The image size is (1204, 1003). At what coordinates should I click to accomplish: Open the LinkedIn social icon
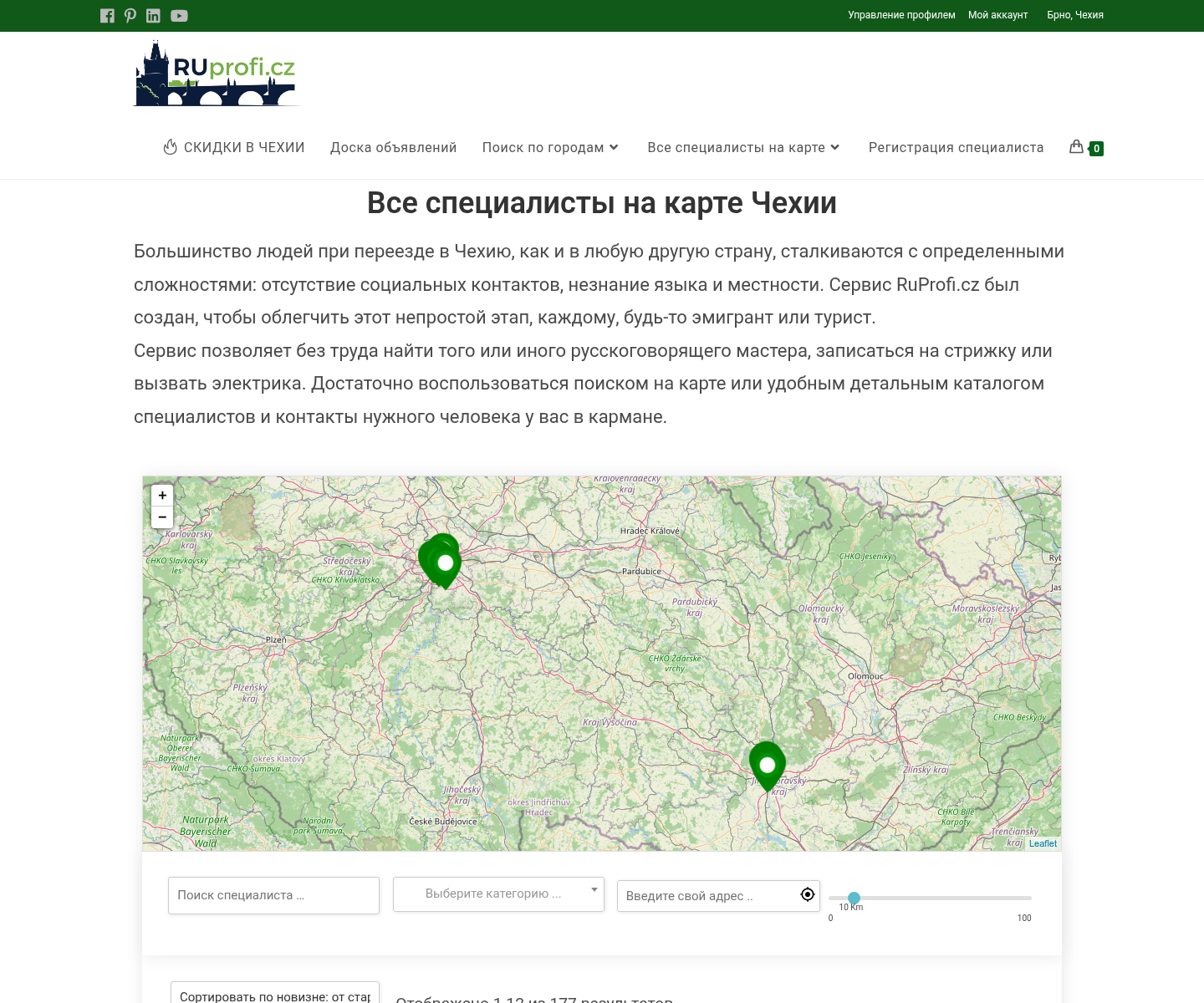click(x=153, y=15)
